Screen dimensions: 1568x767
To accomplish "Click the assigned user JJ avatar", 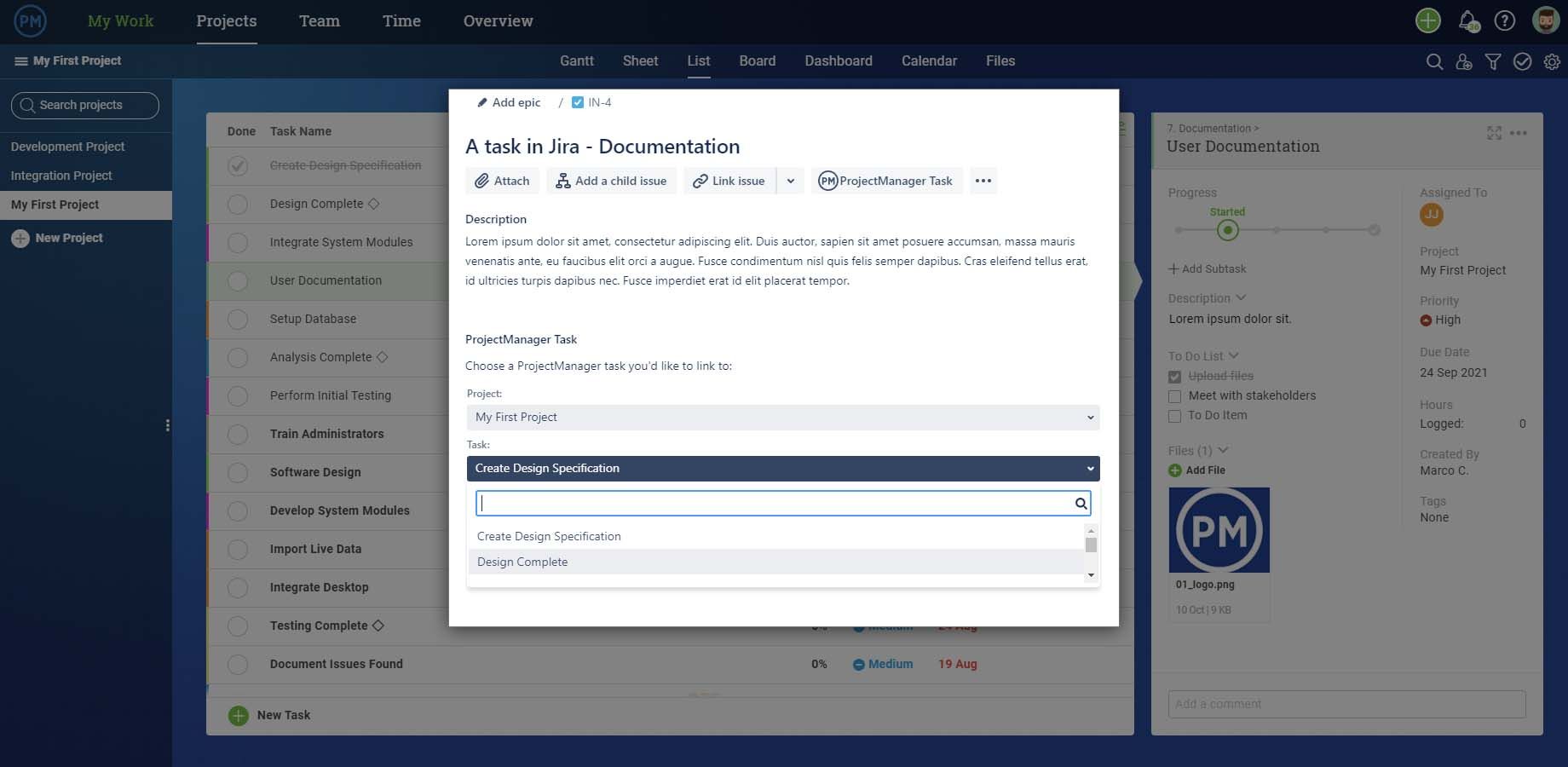I will click(x=1432, y=215).
